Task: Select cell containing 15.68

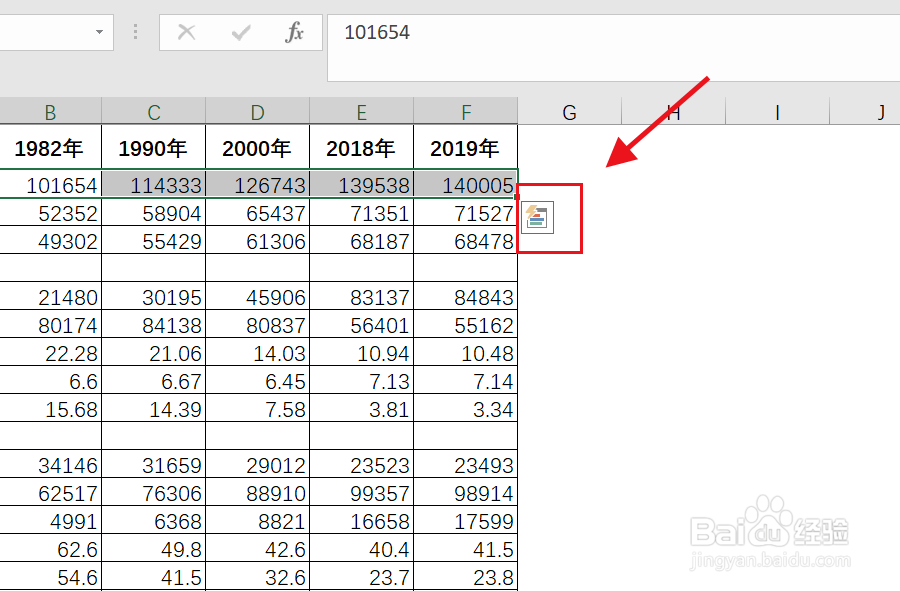Action: (51, 408)
